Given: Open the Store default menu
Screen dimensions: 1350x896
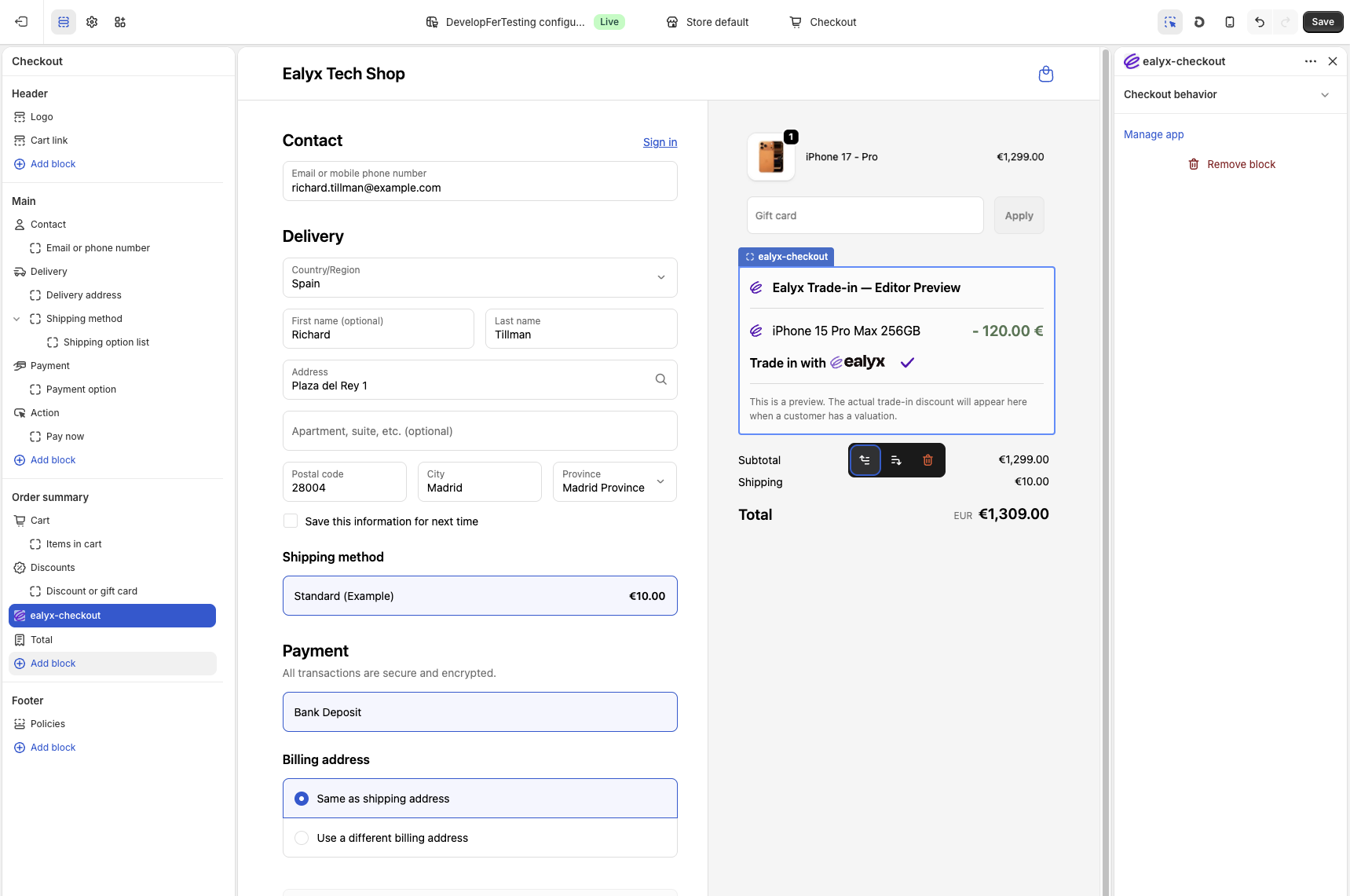Looking at the screenshot, I should [707, 22].
